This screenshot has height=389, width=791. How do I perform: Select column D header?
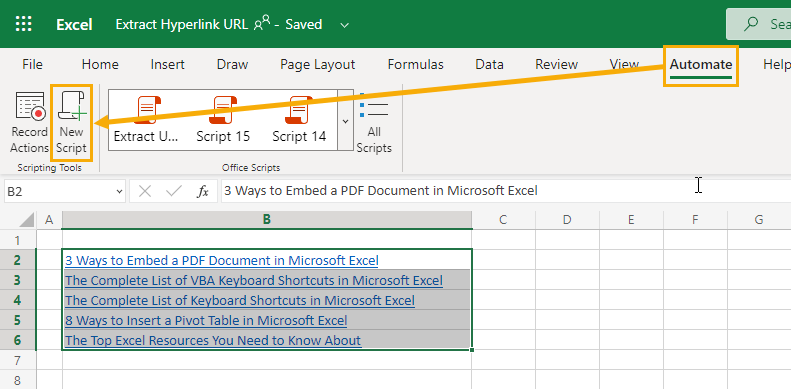tap(567, 219)
